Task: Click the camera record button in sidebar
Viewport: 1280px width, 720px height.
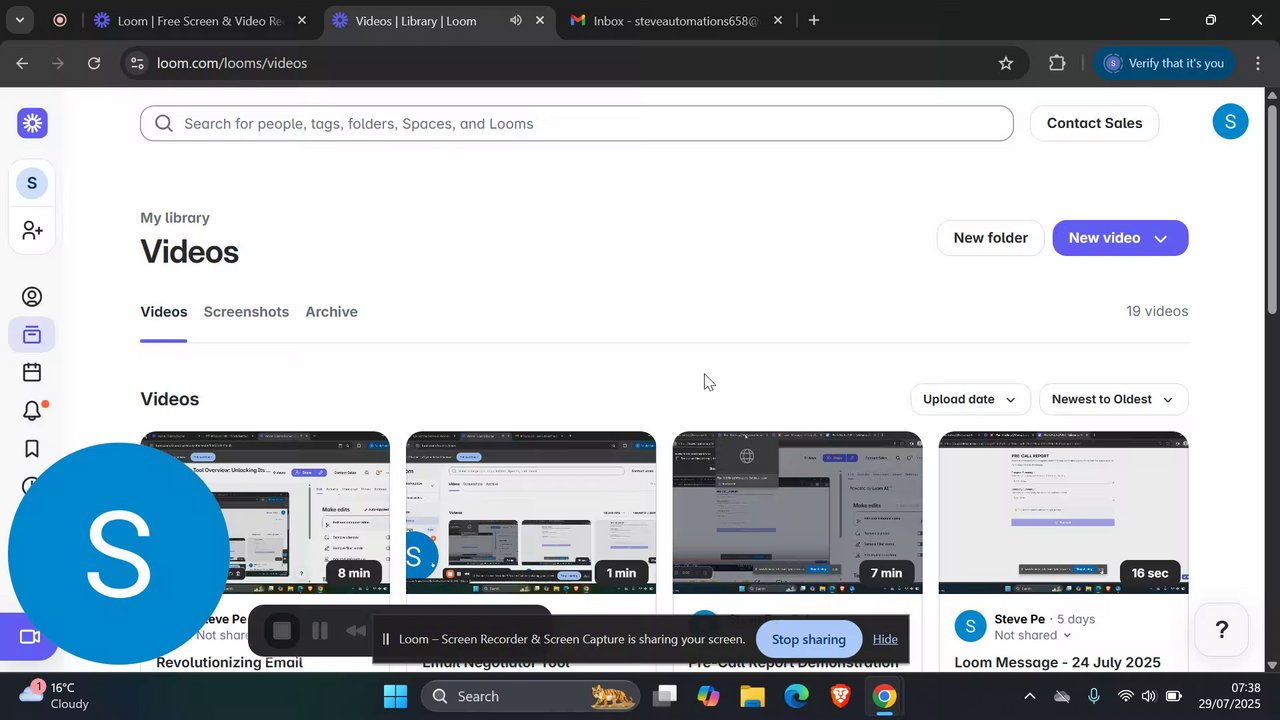Action: 30,637
